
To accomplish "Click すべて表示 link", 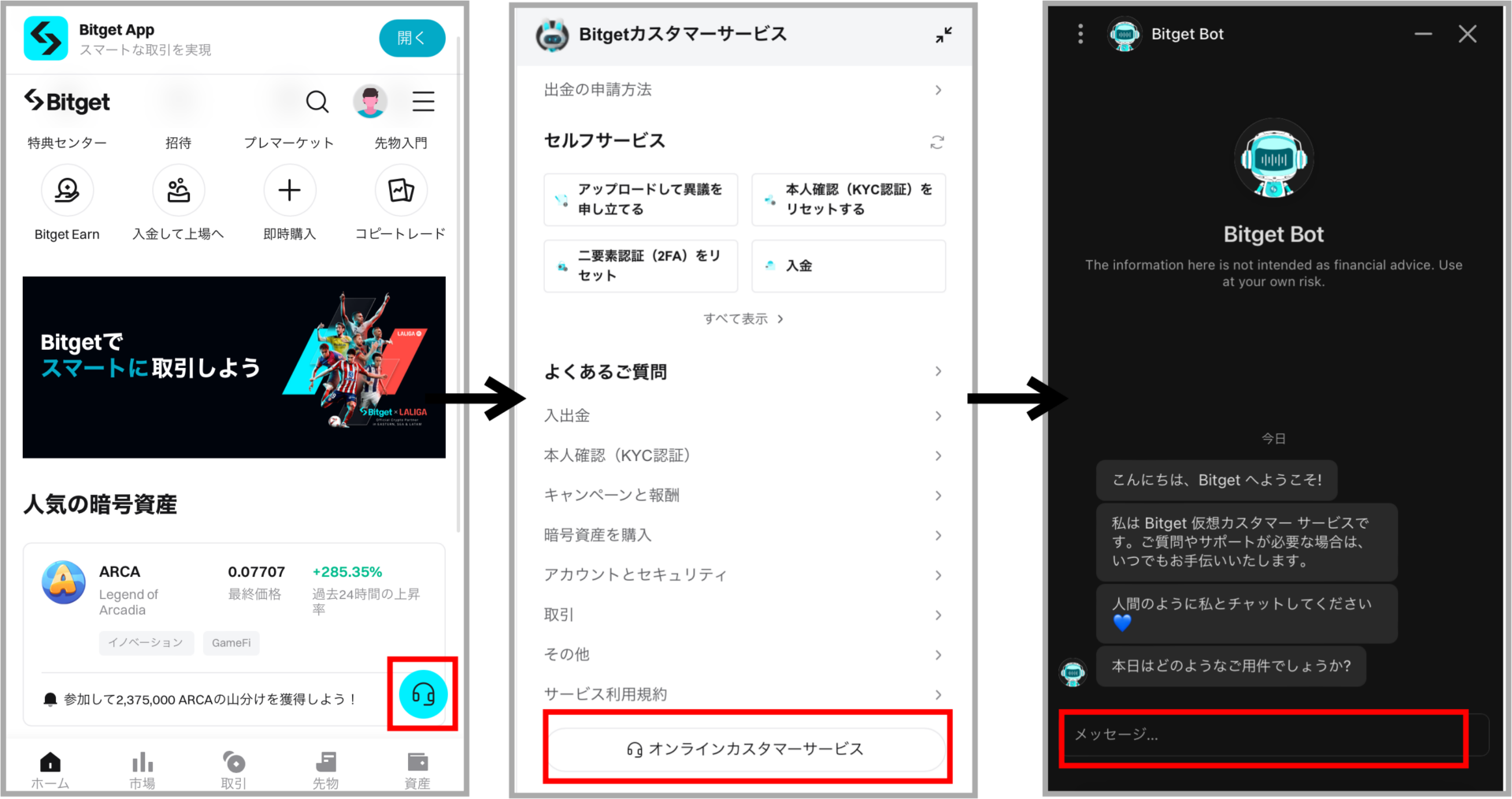I will pos(743,318).
